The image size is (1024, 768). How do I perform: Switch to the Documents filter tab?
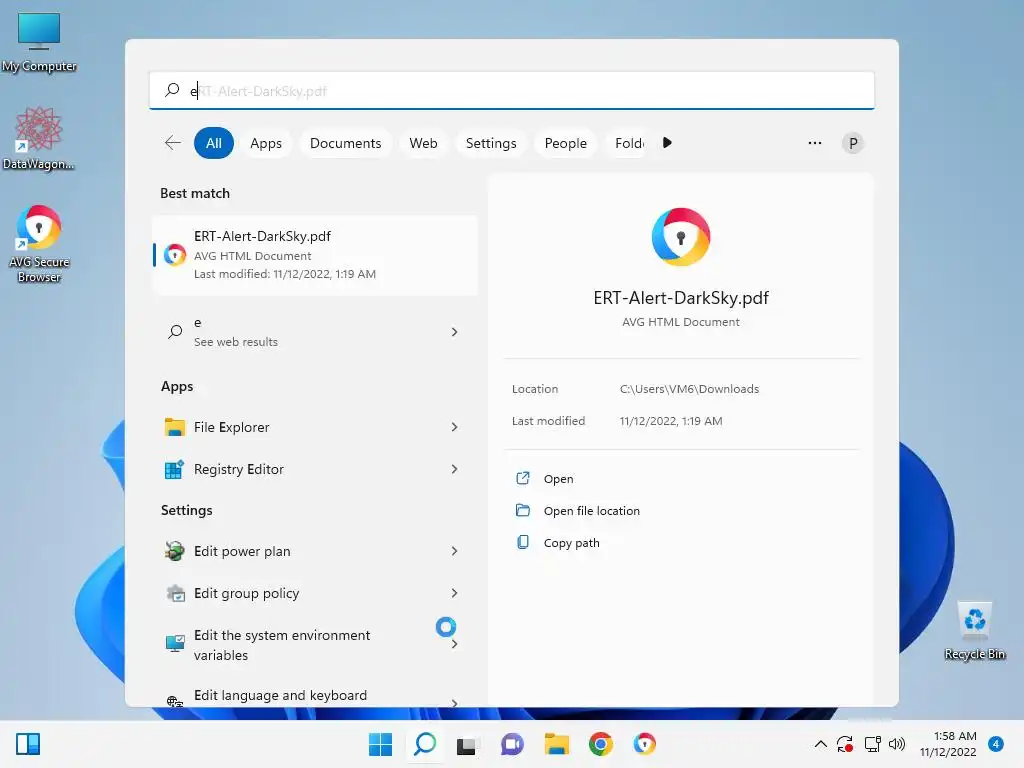345,143
